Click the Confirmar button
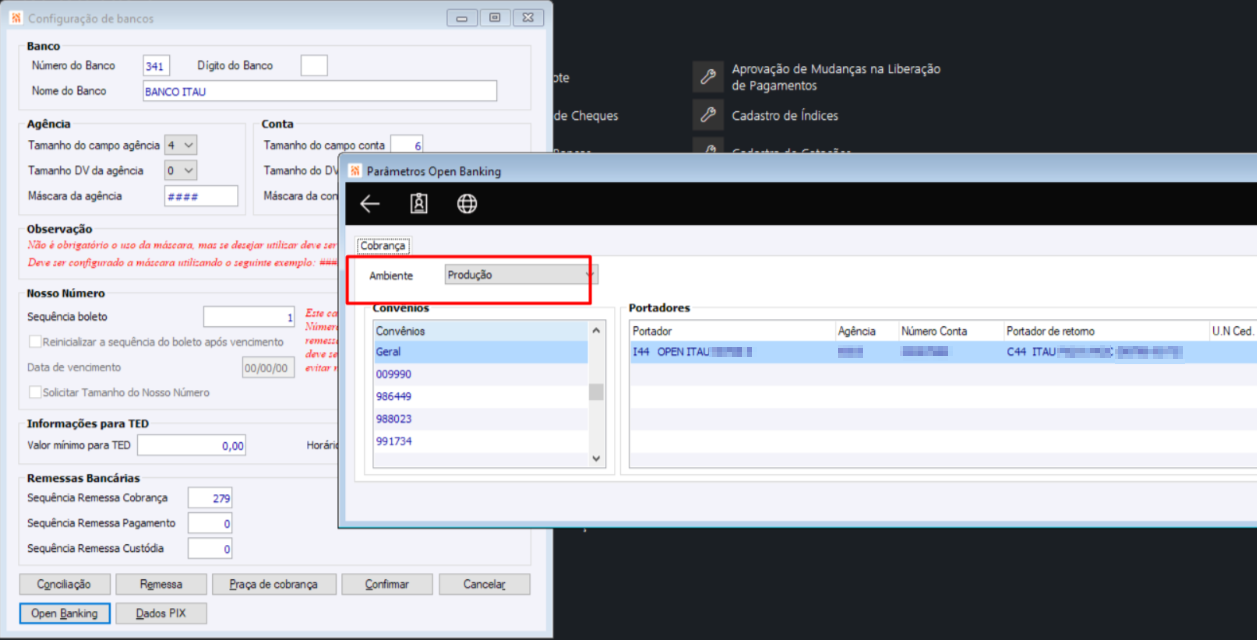1257x640 pixels. (387, 584)
